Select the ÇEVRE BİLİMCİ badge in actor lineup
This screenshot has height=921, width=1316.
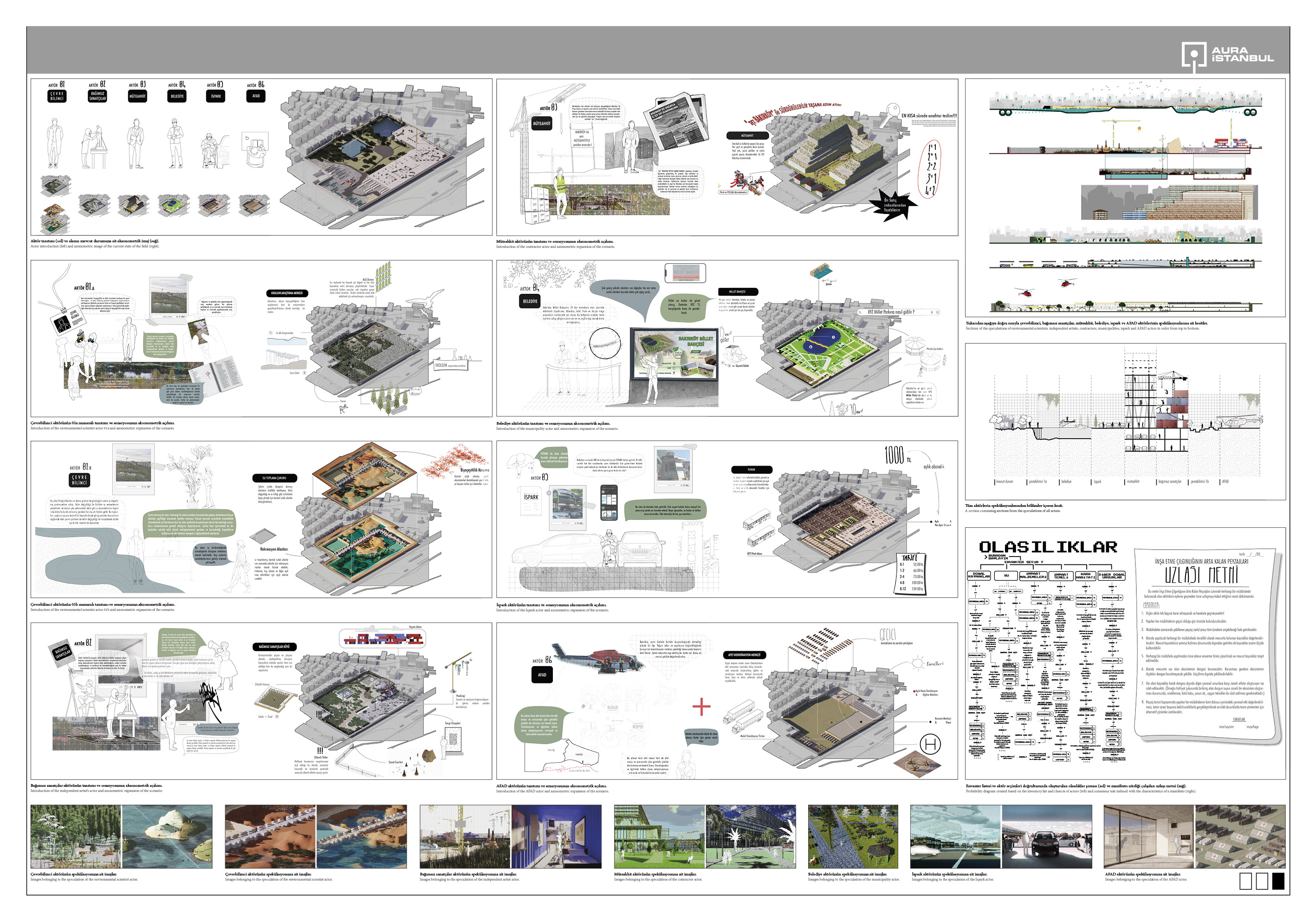coord(57,96)
